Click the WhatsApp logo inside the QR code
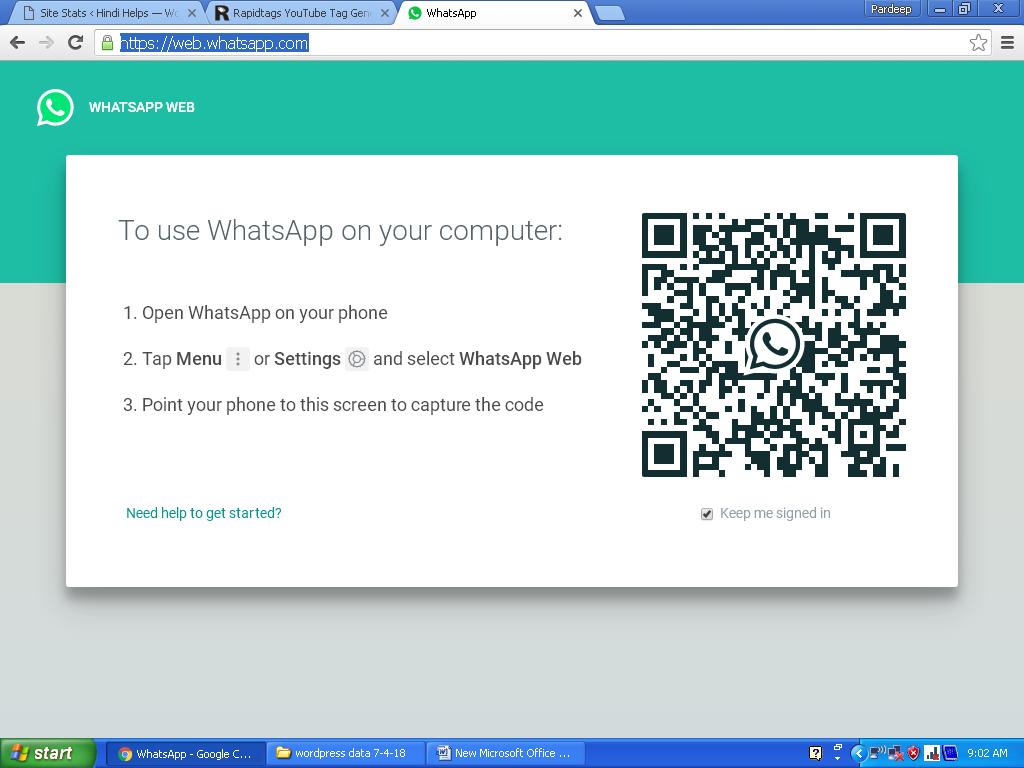Screen dimensions: 1024x768 (x=773, y=344)
